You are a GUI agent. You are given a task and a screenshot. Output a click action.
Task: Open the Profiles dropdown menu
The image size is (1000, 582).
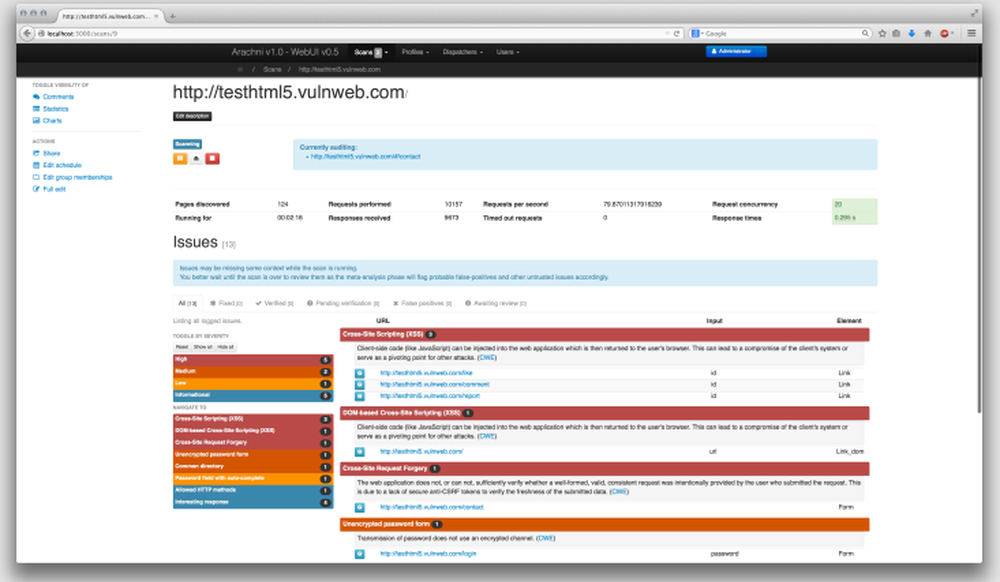pyautogui.click(x=415, y=52)
